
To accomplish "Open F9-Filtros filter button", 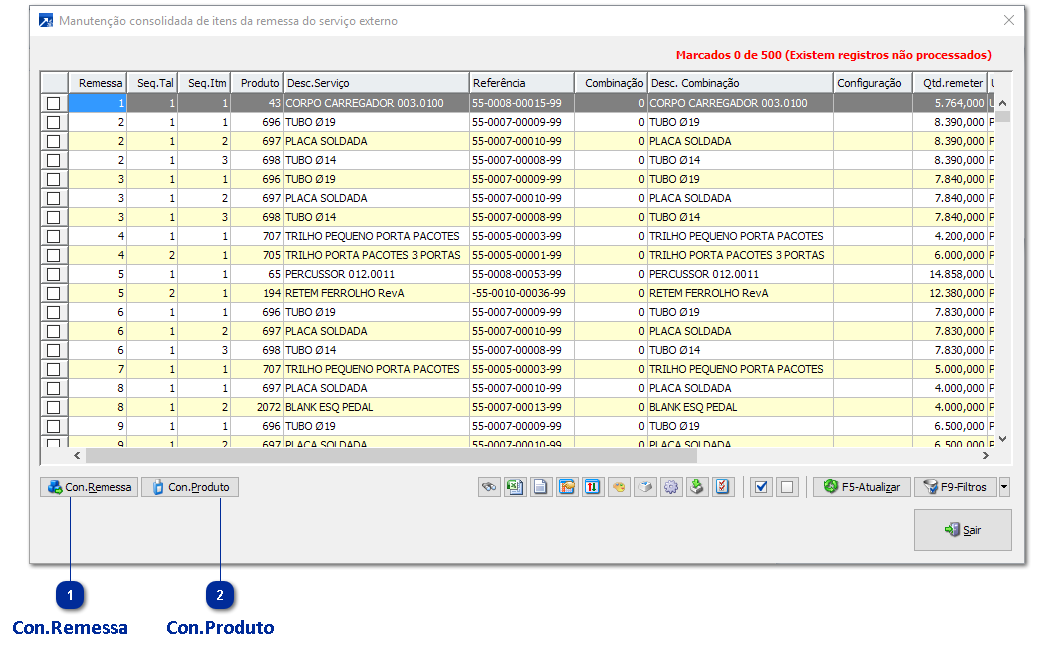I will 956,487.
